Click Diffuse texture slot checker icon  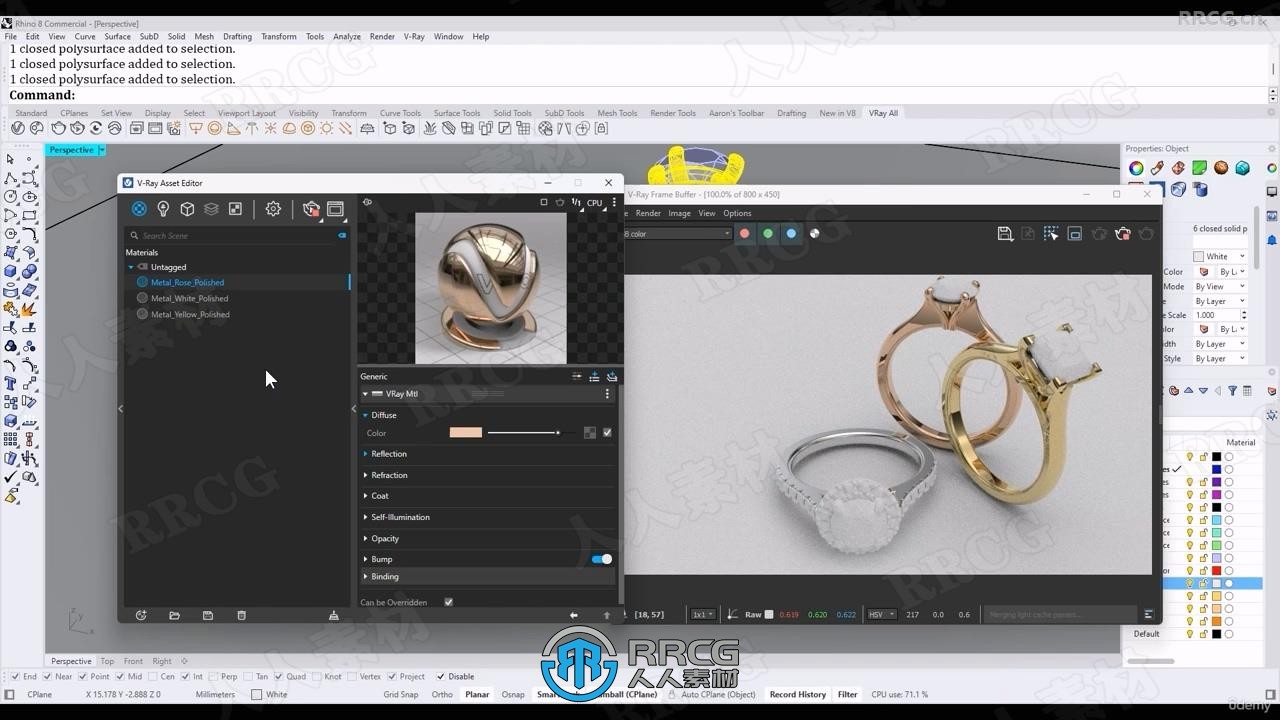(590, 433)
